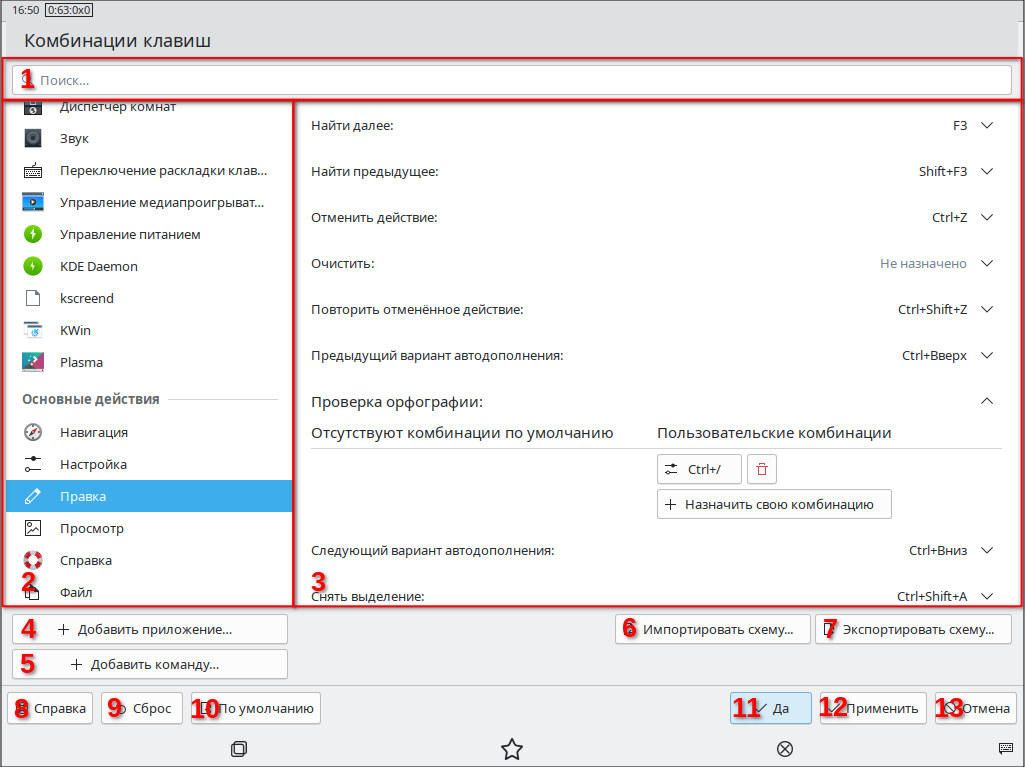Click the star icon in bottom bar
This screenshot has width=1025, height=767.
(x=512, y=749)
